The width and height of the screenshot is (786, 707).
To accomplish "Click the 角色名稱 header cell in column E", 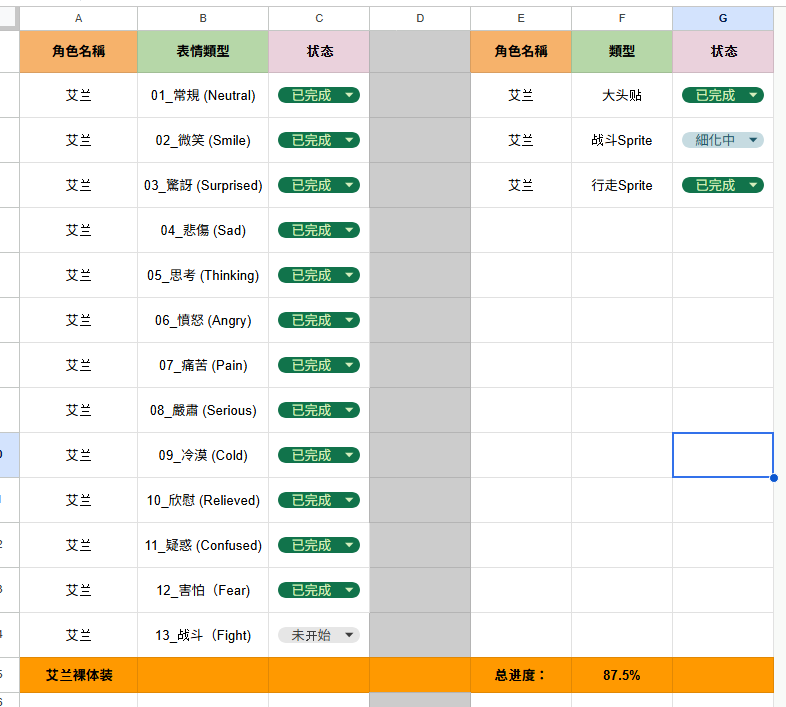I will (x=521, y=51).
